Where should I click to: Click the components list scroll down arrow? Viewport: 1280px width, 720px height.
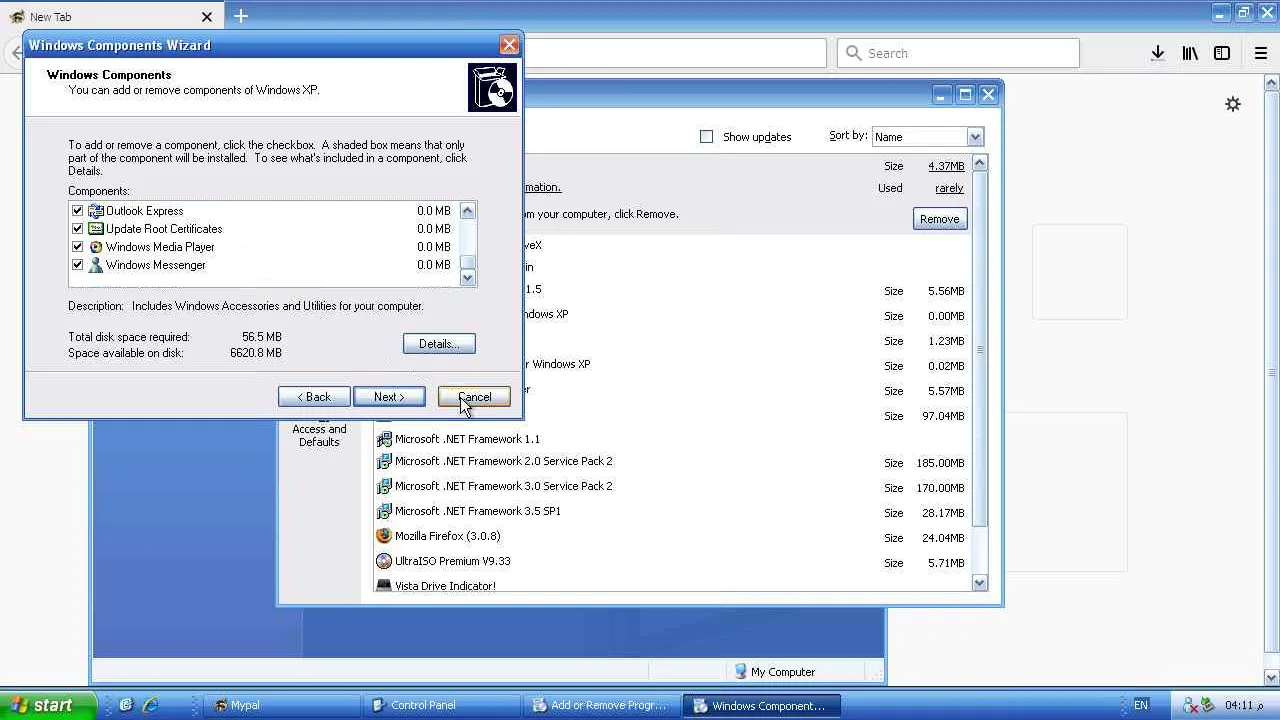click(x=468, y=277)
